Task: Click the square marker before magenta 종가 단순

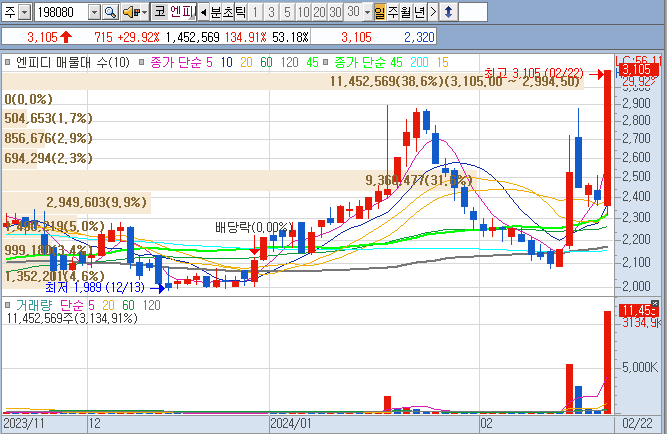Action: click(x=142, y=63)
